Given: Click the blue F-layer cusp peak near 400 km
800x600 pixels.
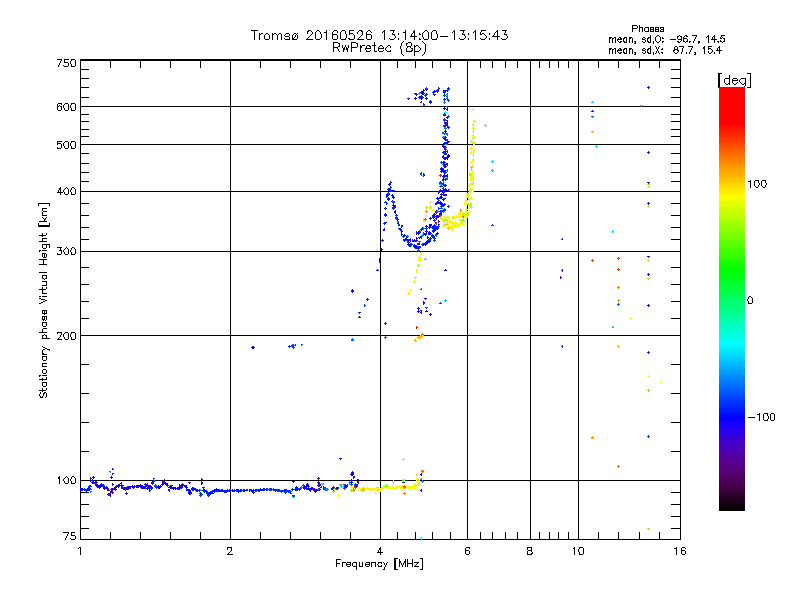Looking at the screenshot, I should pos(390,187).
